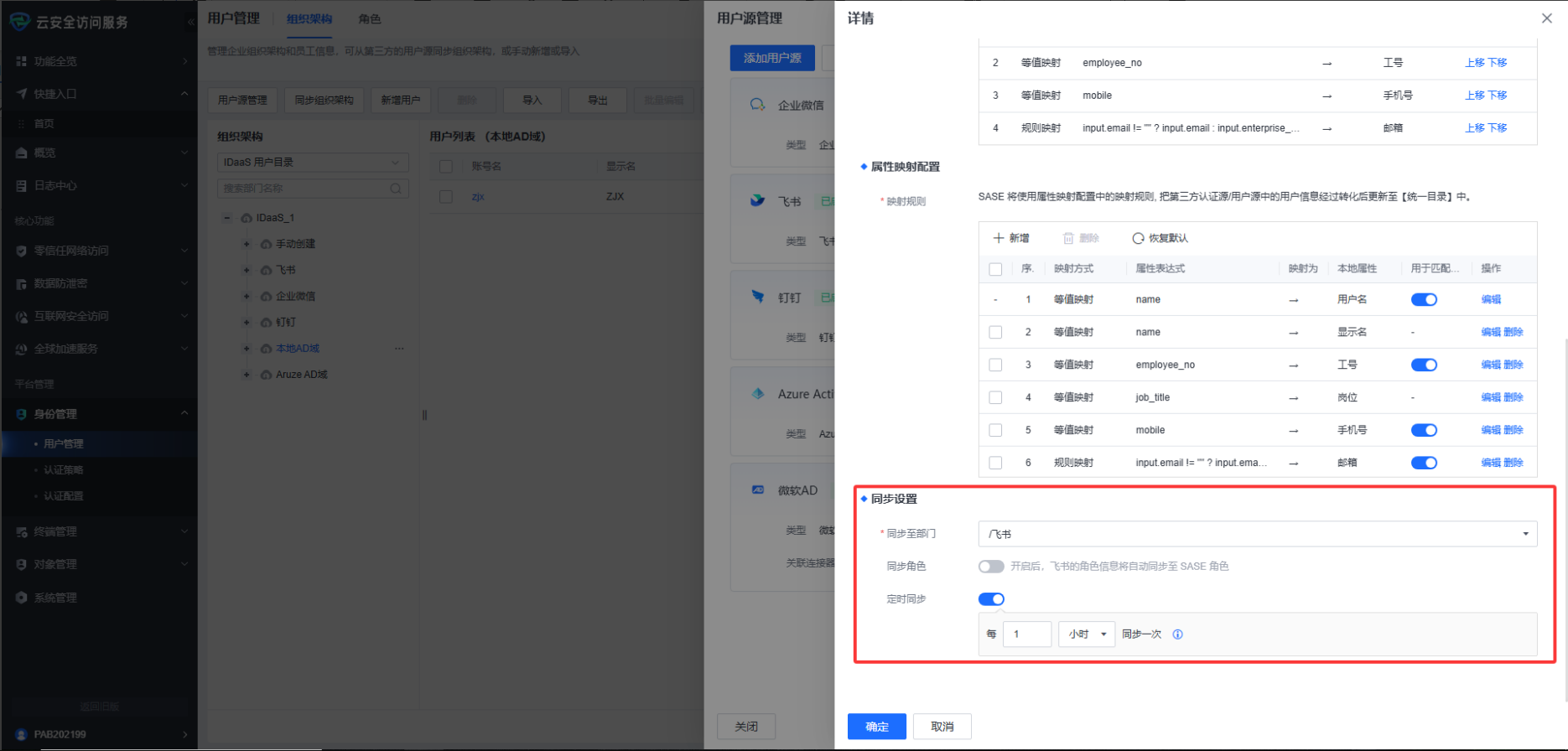1568x751 pixels.
Task: Click the info icon beside 同步一次
Action: 1177,634
